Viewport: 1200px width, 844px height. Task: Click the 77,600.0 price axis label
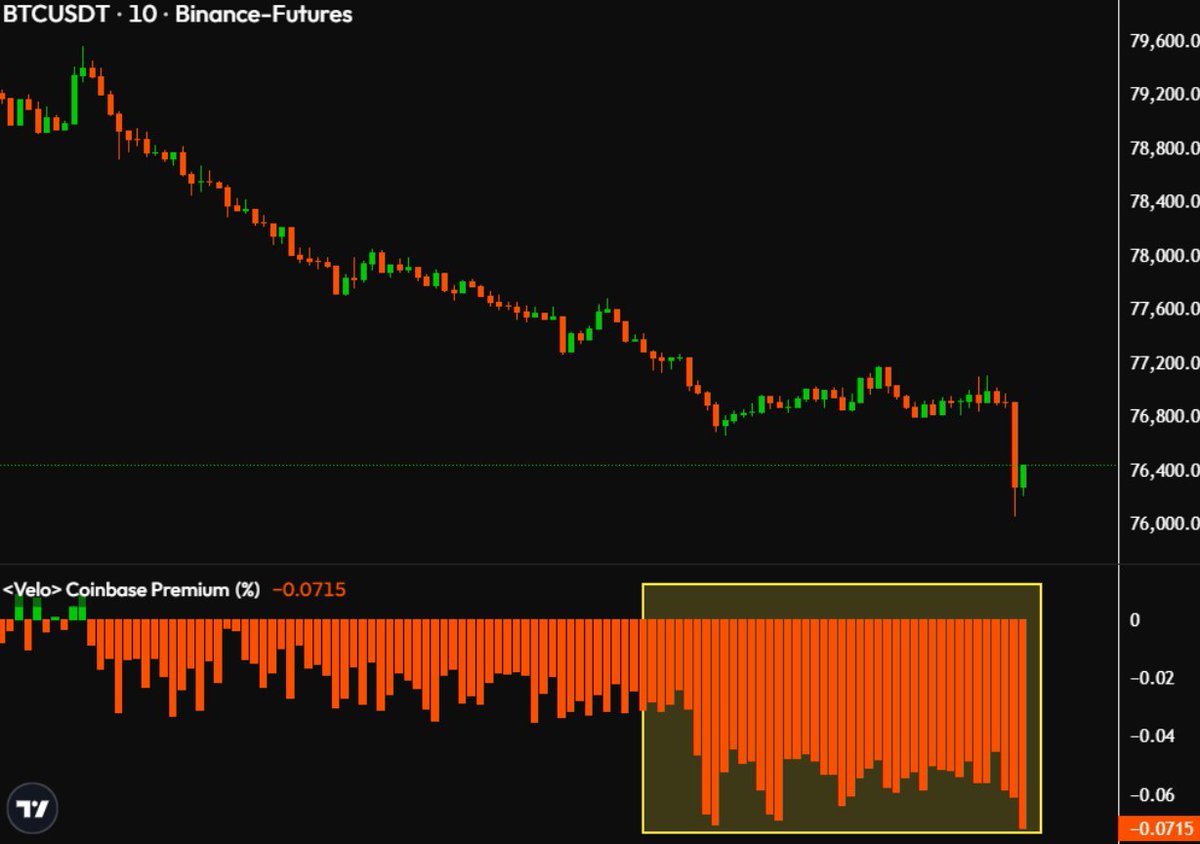click(1163, 309)
